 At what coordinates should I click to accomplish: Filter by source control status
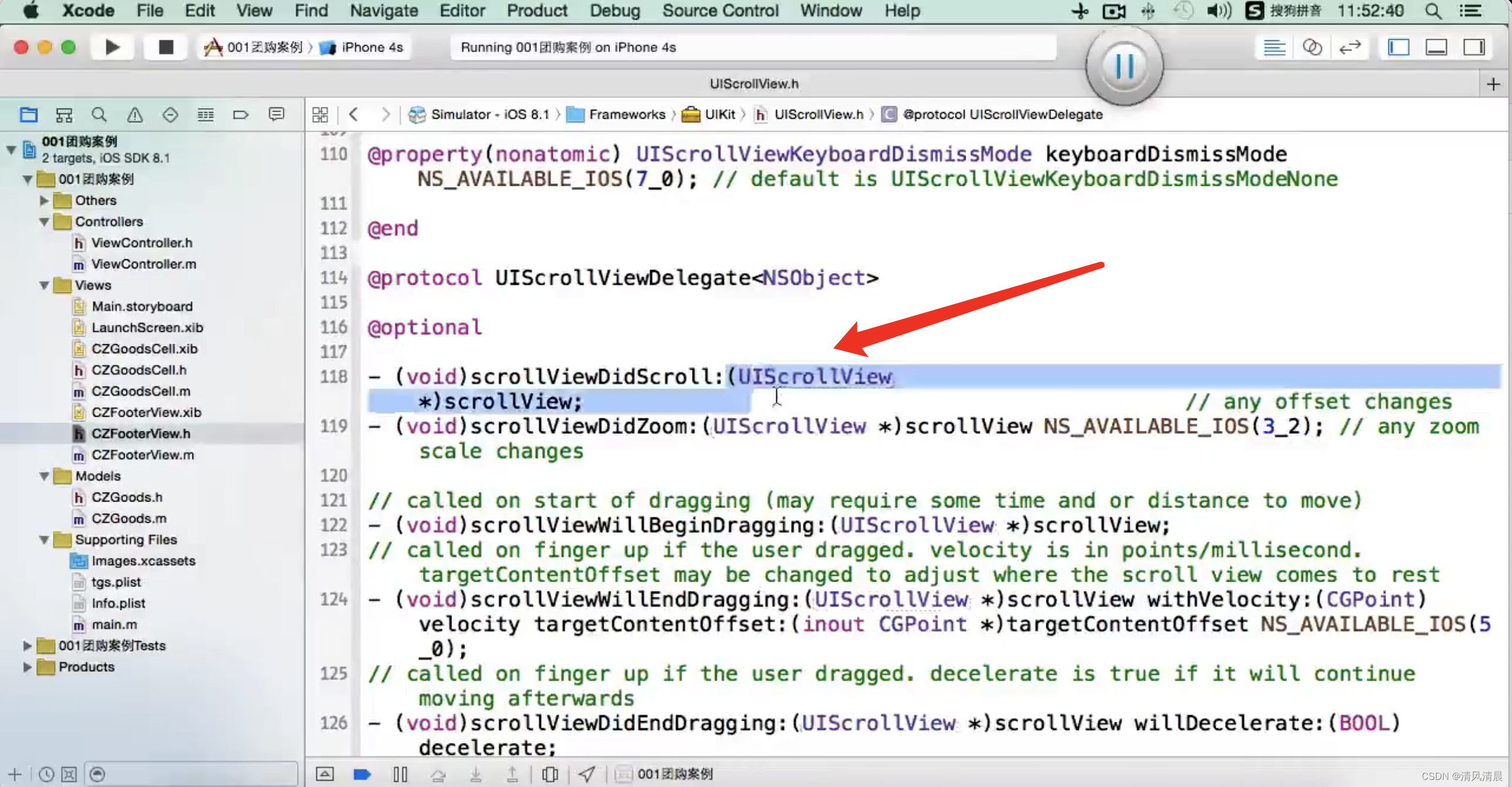69,774
